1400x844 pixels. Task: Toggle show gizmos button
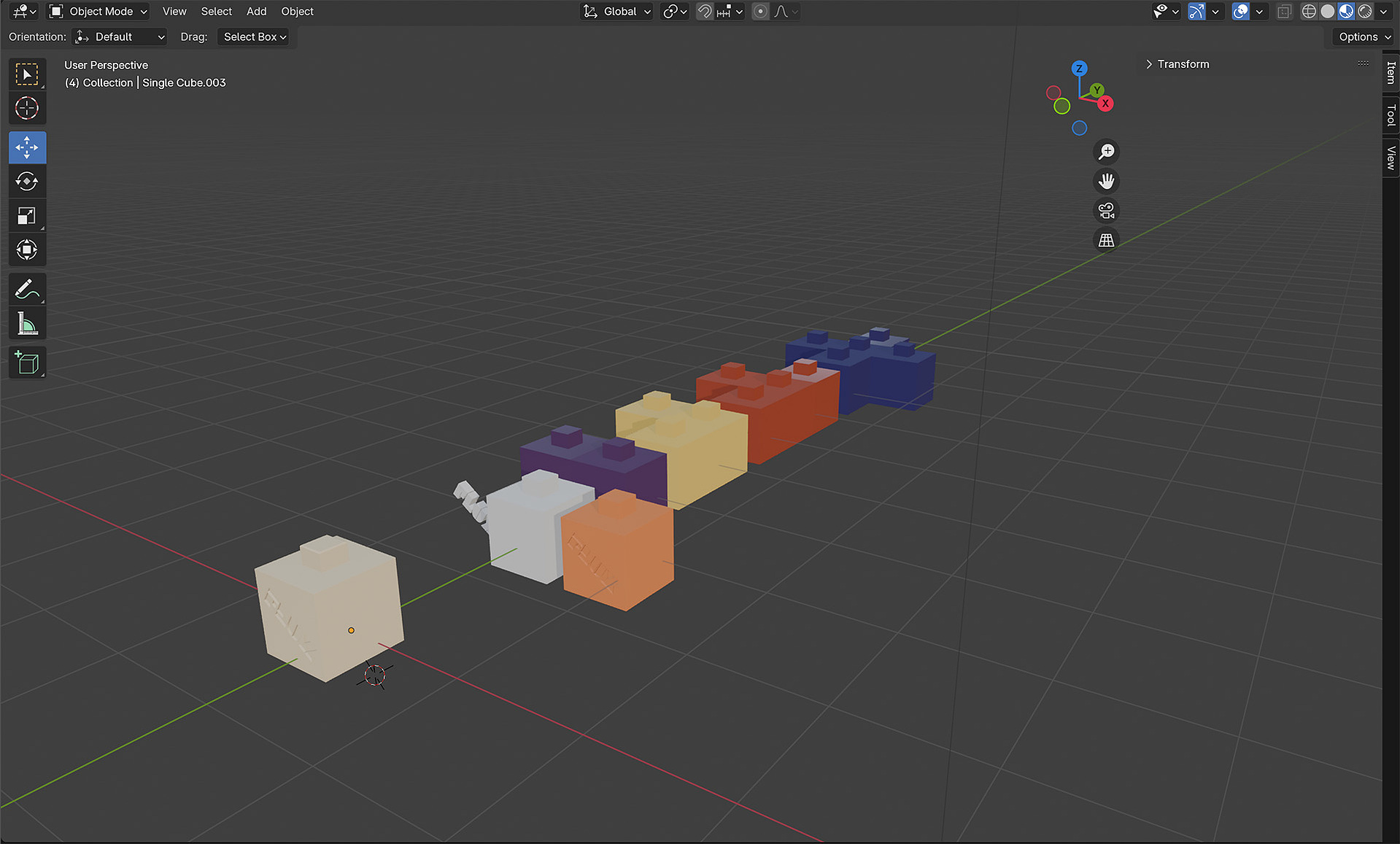coord(1196,11)
